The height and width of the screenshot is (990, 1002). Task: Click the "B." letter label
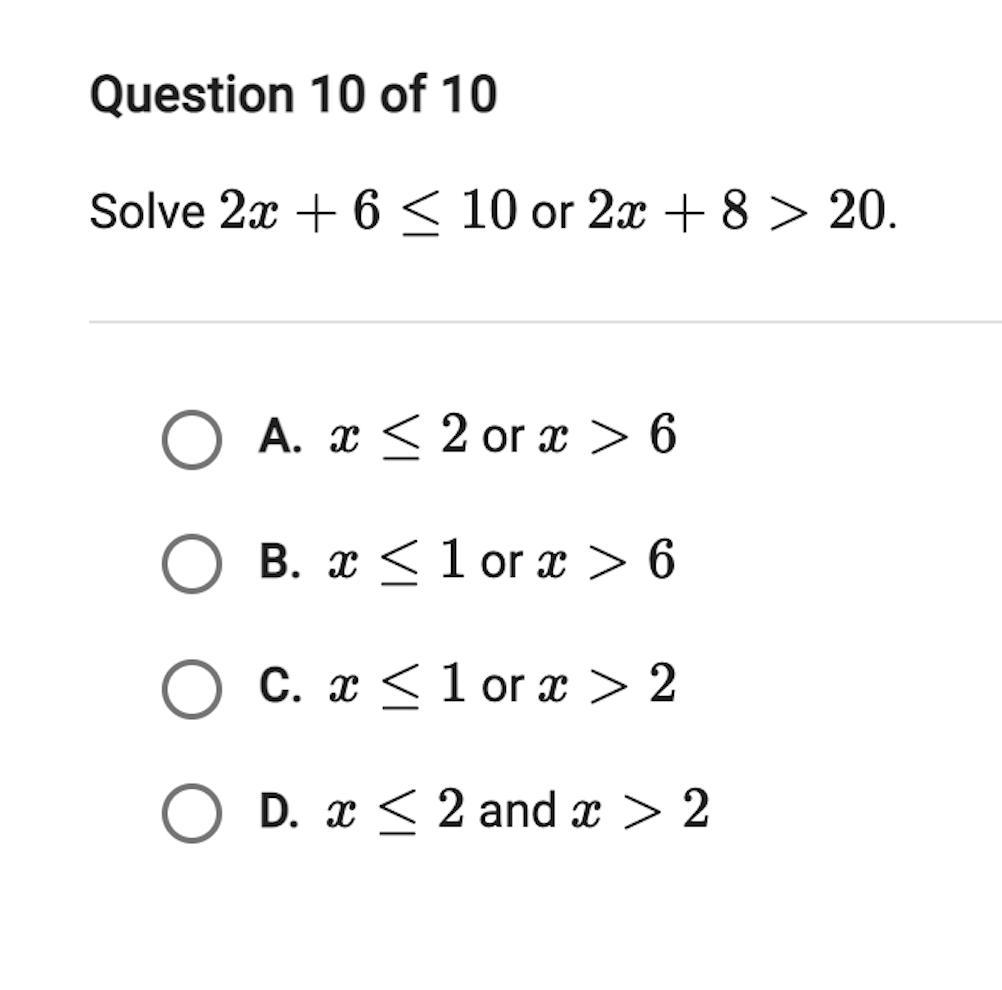[x=280, y=562]
